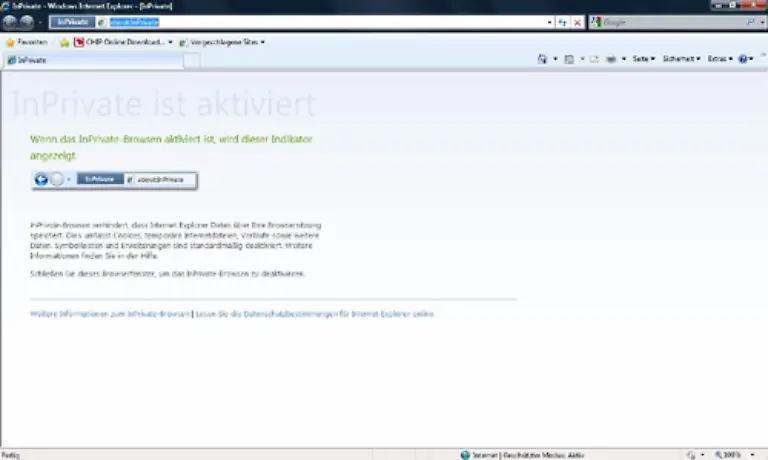Image resolution: width=768 pixels, height=460 pixels.
Task: Open the Sicherheit menu
Action: (681, 59)
